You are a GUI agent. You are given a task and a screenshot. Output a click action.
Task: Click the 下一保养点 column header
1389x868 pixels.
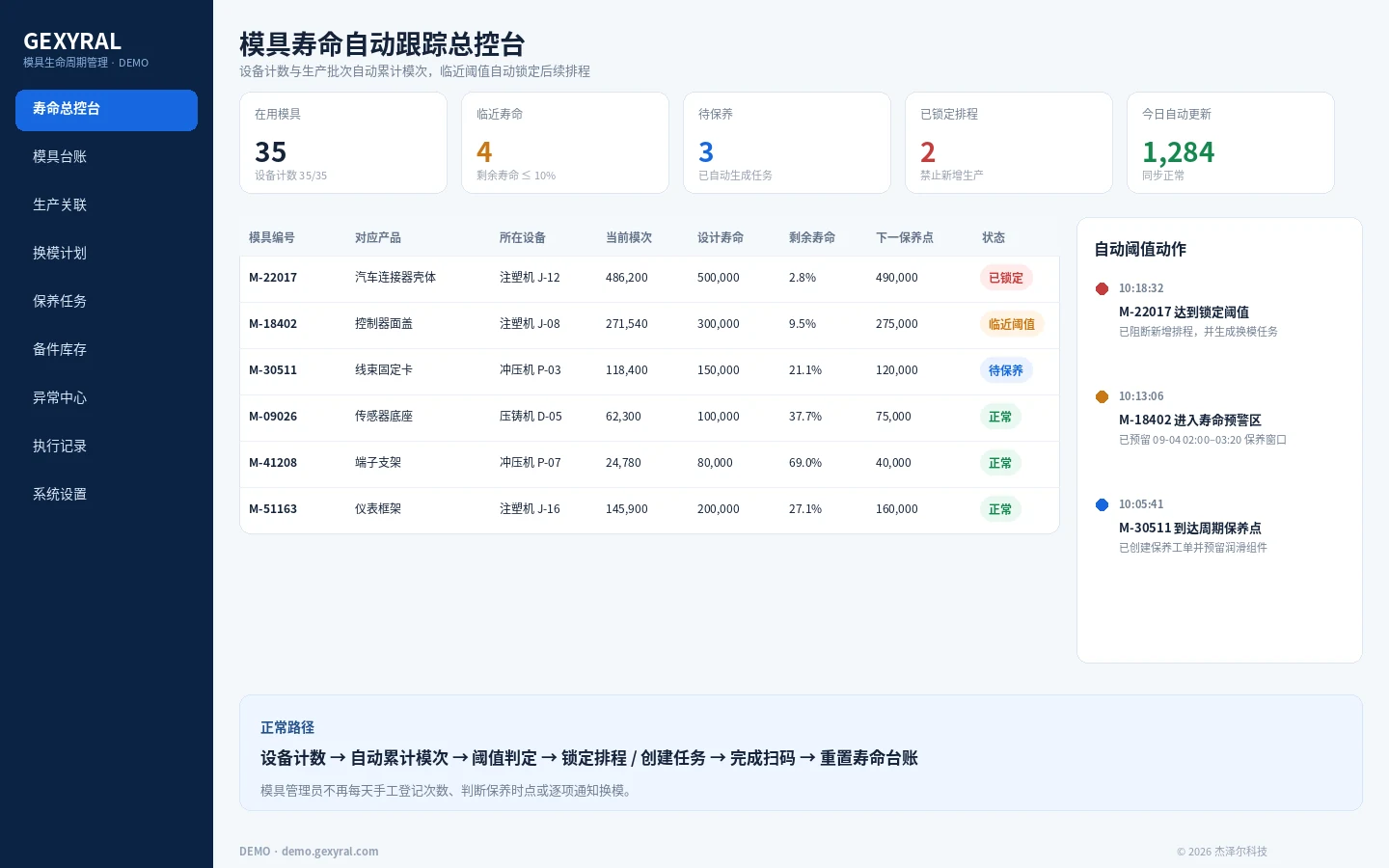905,237
